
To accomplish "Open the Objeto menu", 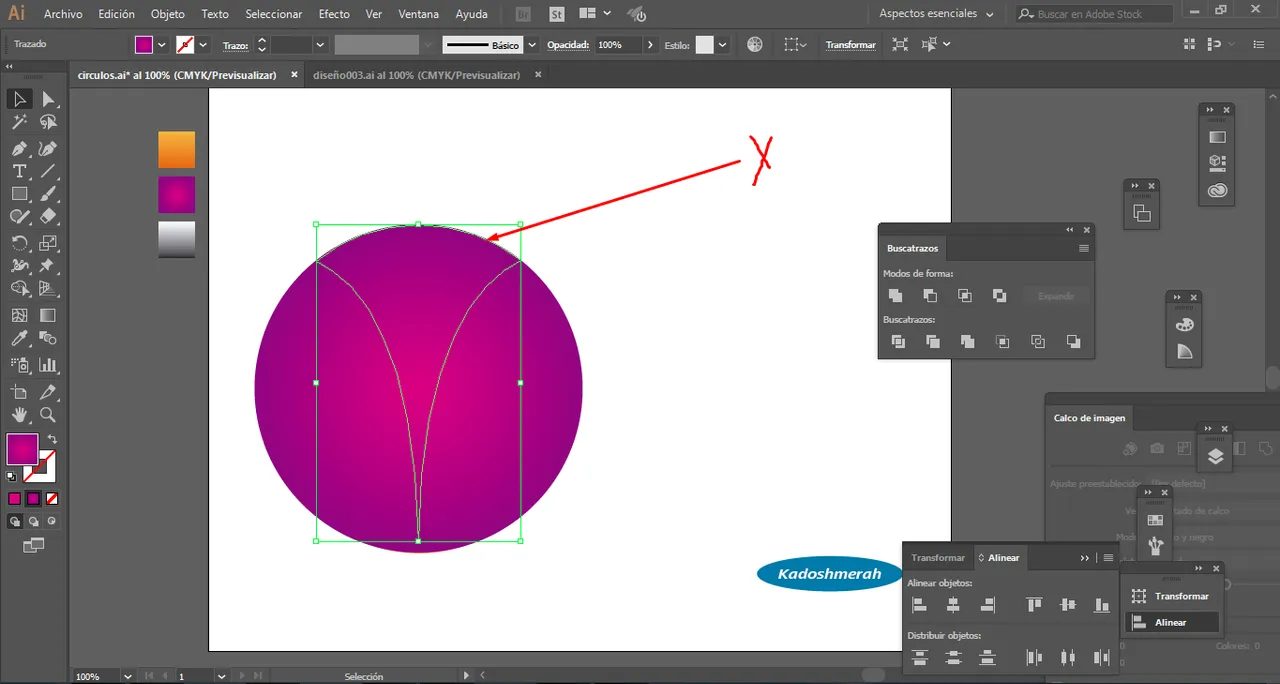I will click(x=167, y=14).
